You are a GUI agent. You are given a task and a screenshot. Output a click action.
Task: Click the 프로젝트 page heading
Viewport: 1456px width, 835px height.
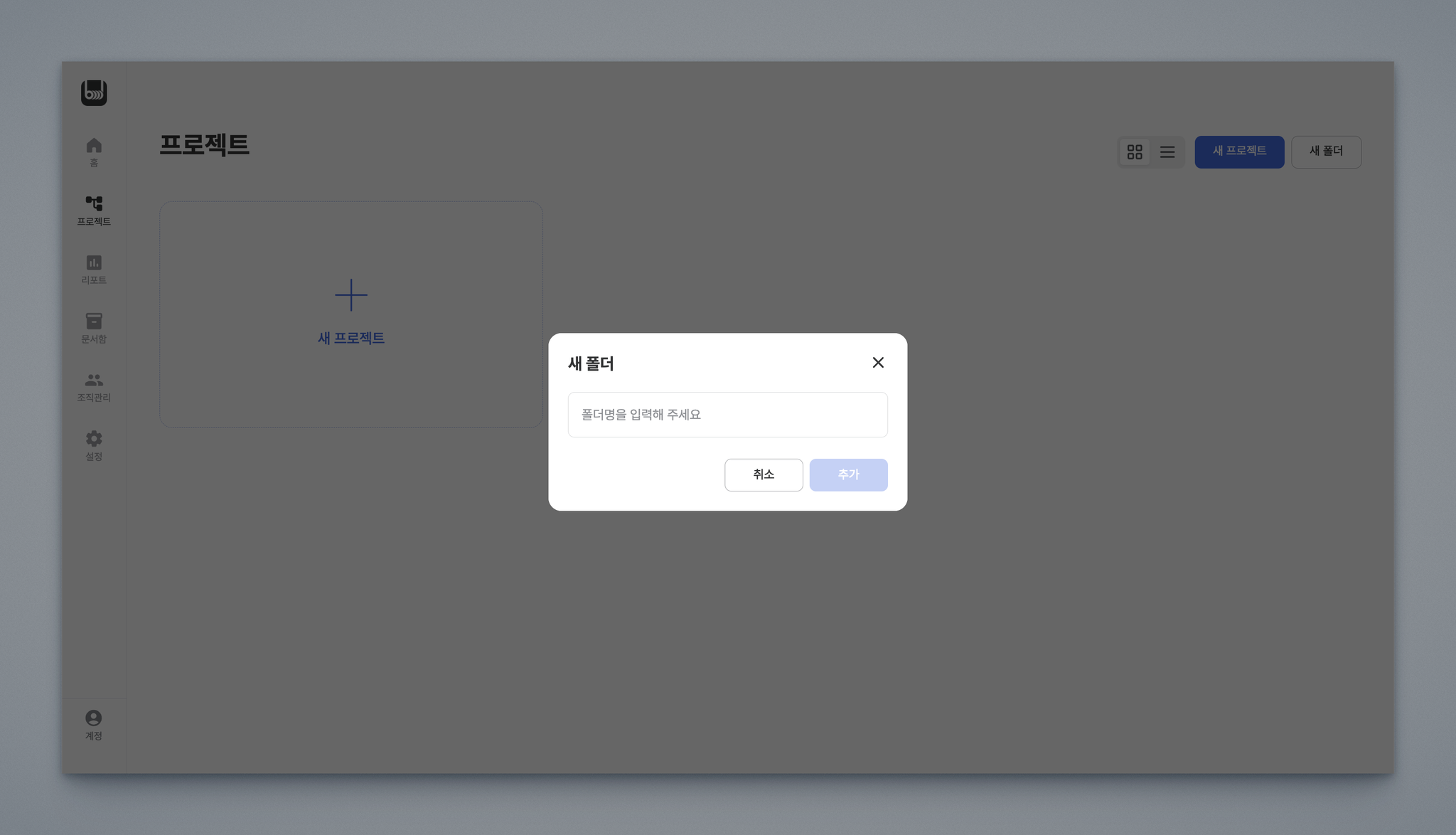[204, 145]
